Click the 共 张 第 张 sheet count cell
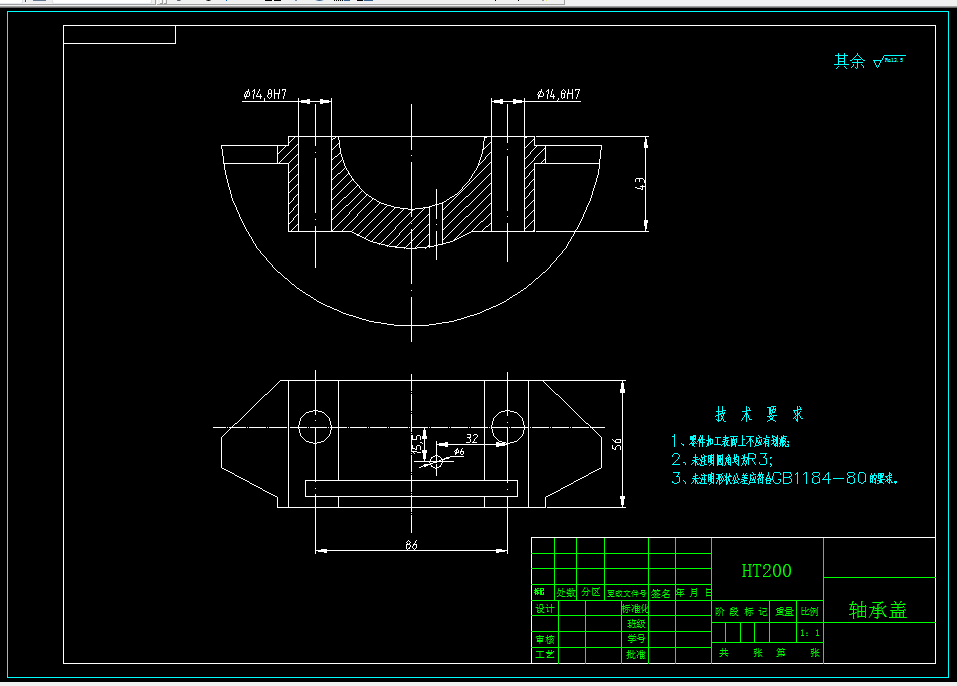Image resolution: width=957 pixels, height=686 pixels. click(768, 652)
